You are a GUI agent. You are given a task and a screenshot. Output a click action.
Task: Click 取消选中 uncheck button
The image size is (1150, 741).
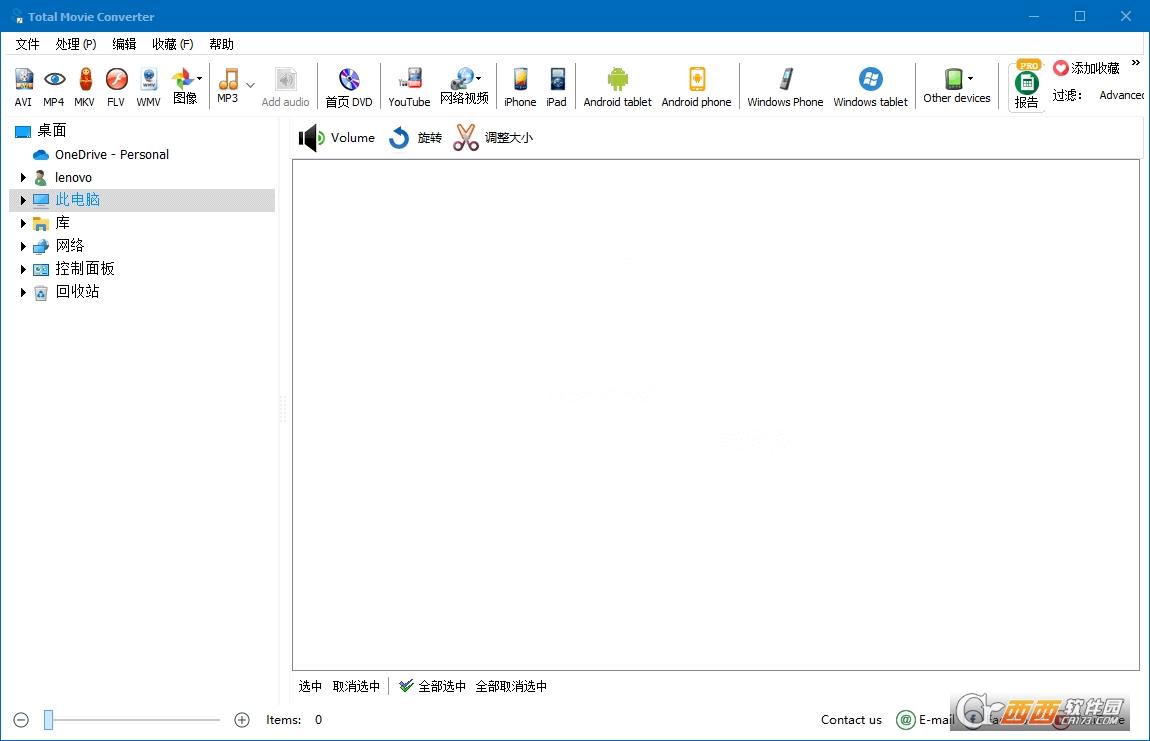coord(356,686)
